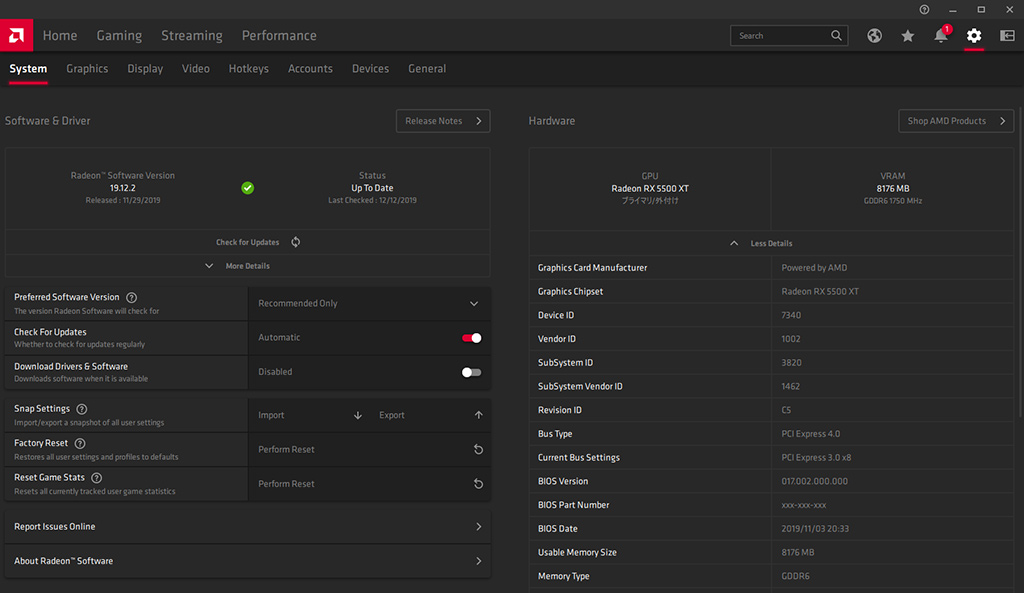Click the Check for Updates refresh icon
Screen dimensions: 1024x593
pyautogui.click(x=296, y=242)
